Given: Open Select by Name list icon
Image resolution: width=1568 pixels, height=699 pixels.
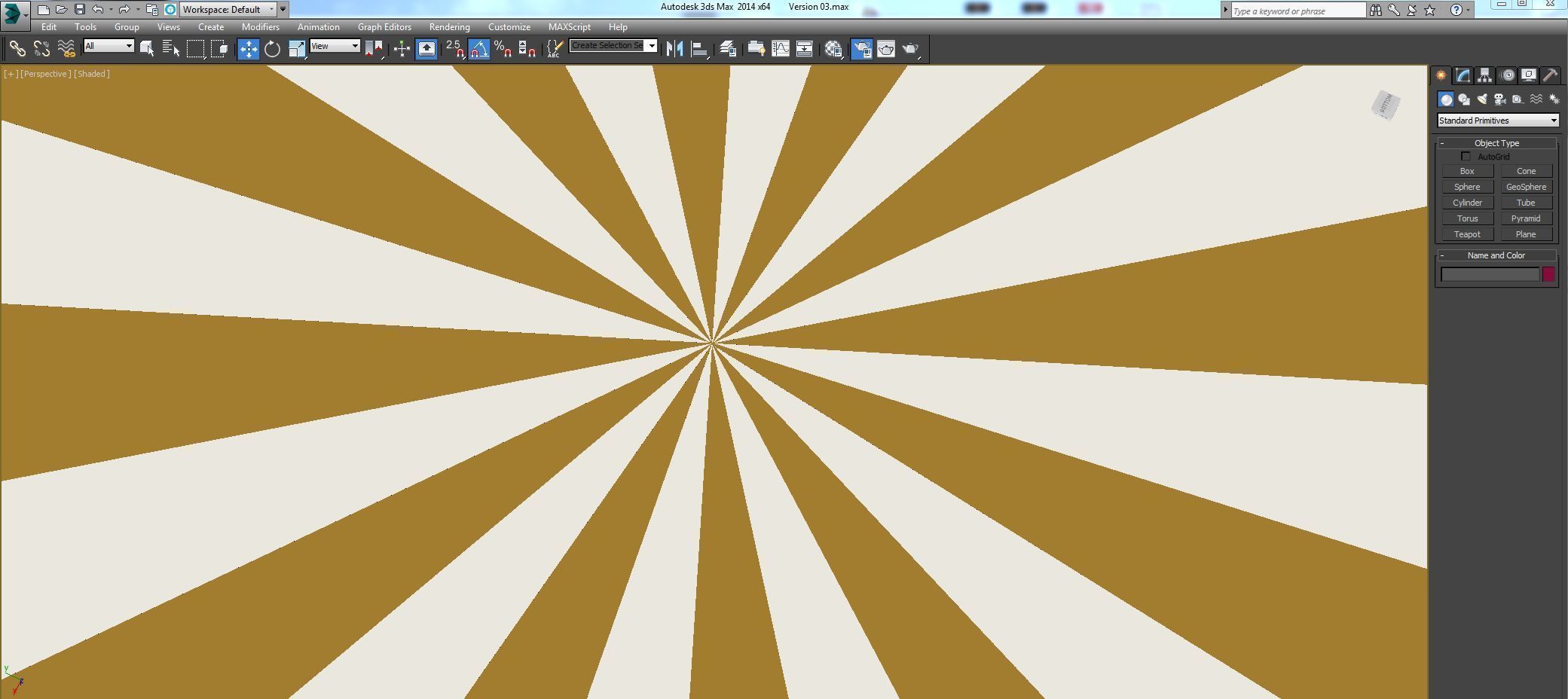Looking at the screenshot, I should [171, 49].
